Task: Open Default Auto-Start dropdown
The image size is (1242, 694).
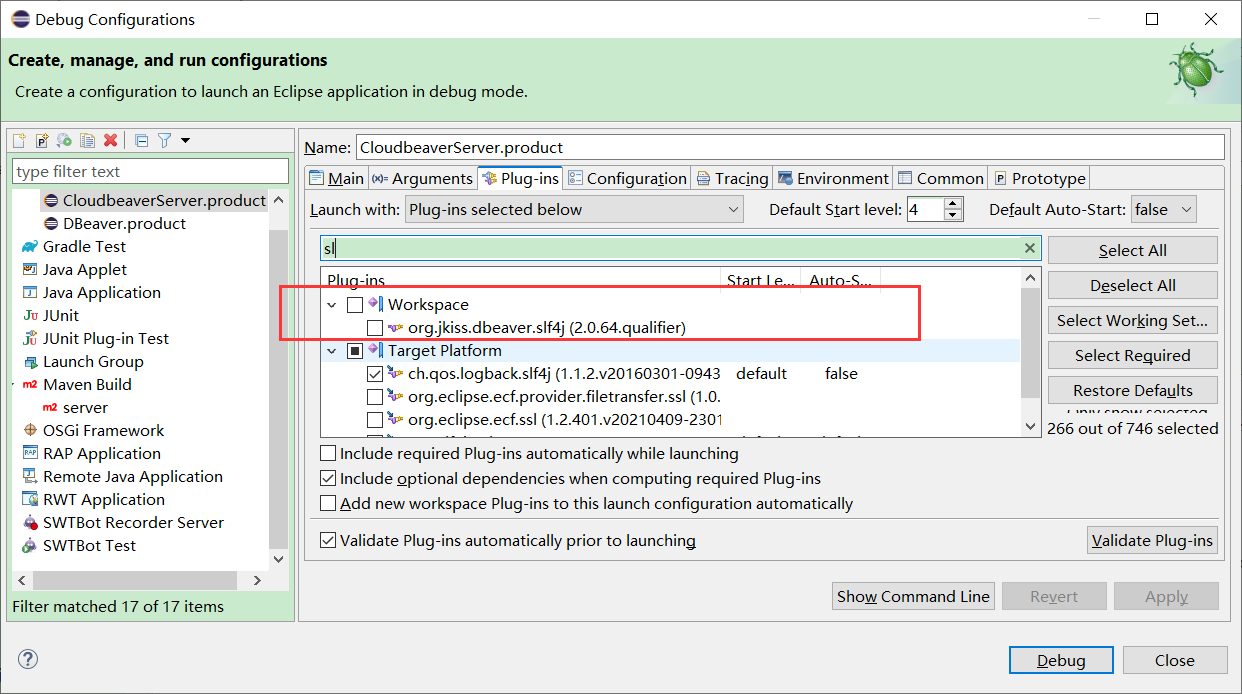Action: [1164, 209]
